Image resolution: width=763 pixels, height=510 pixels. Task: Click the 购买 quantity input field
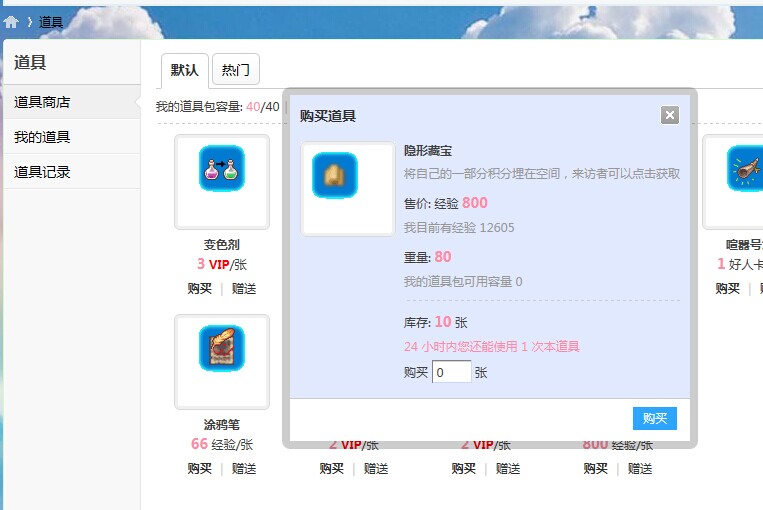click(x=452, y=372)
